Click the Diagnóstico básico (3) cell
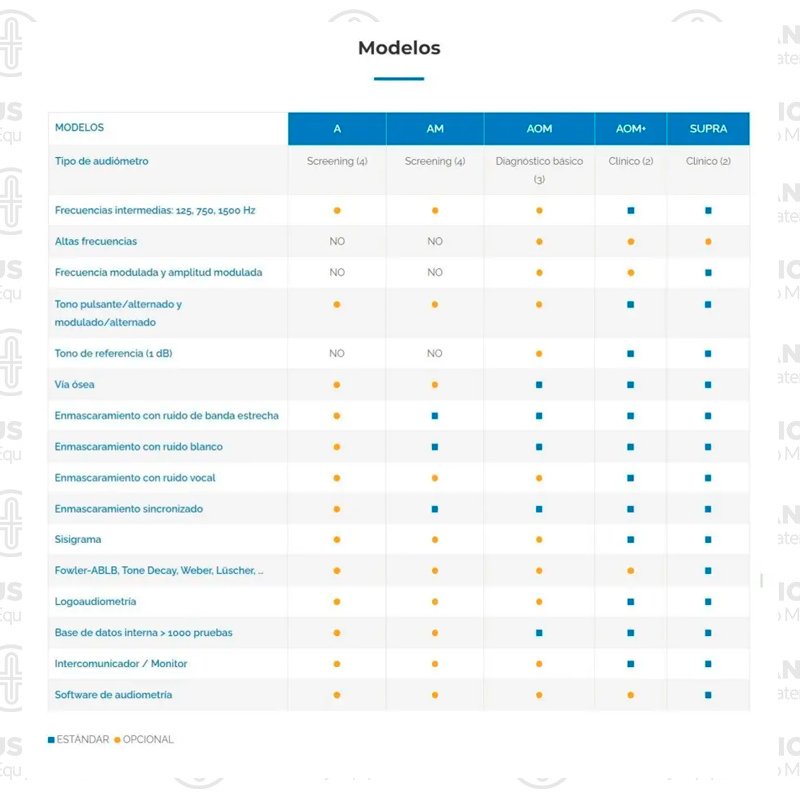 (539, 169)
